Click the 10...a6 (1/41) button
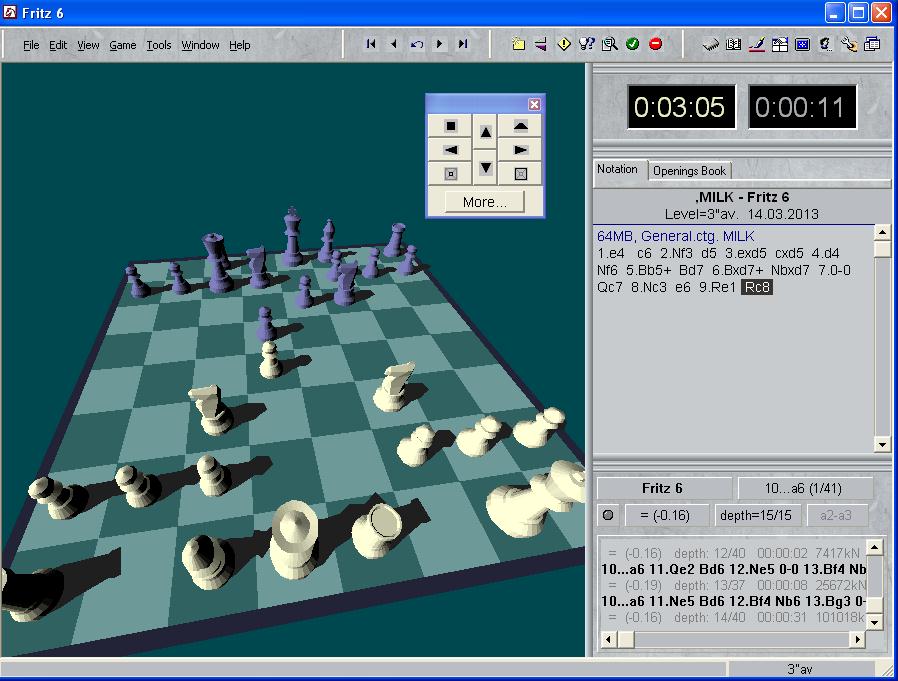This screenshot has height=681, width=898. pos(804,489)
